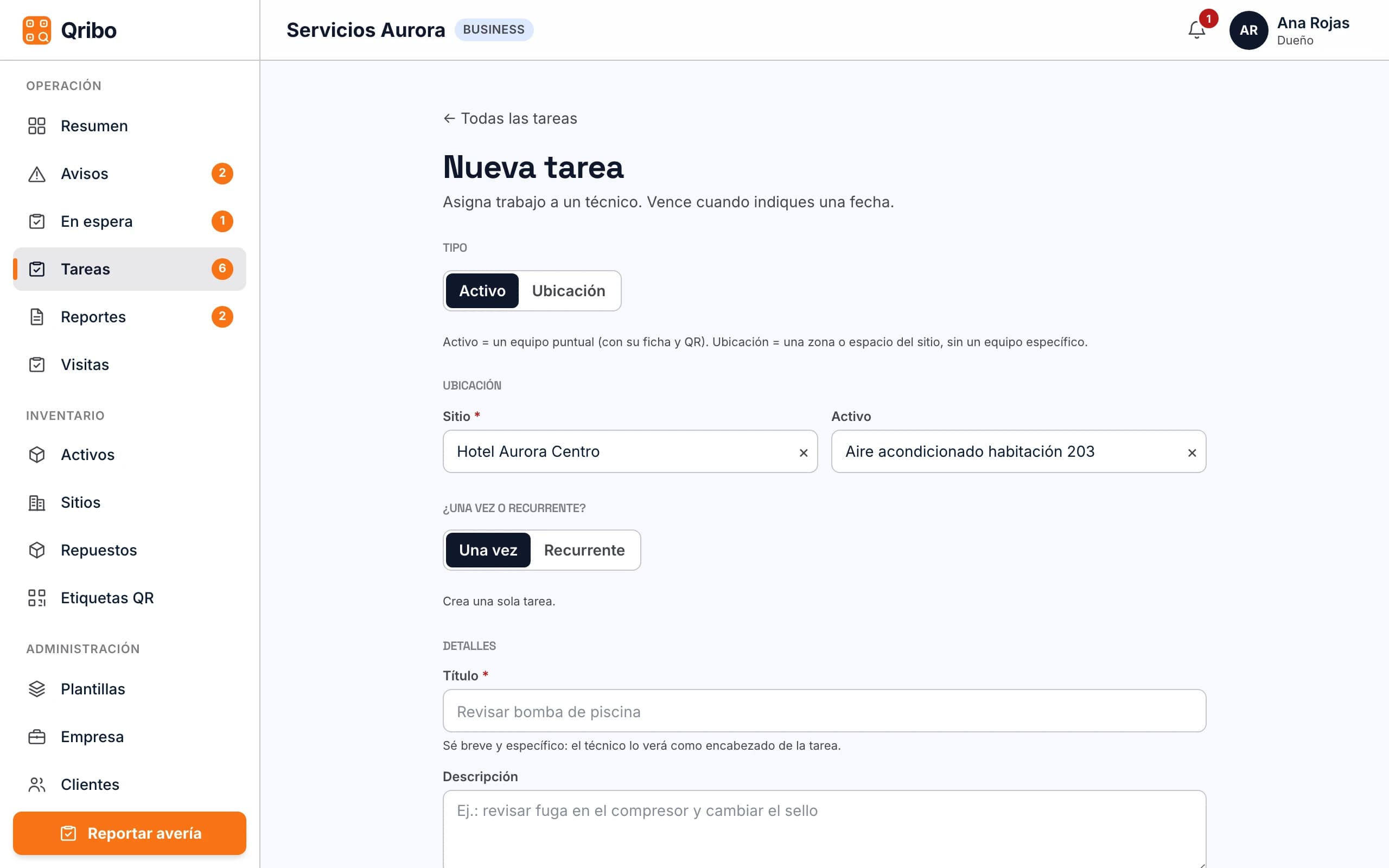
Task: Open the Sitio combo box
Action: [630, 451]
